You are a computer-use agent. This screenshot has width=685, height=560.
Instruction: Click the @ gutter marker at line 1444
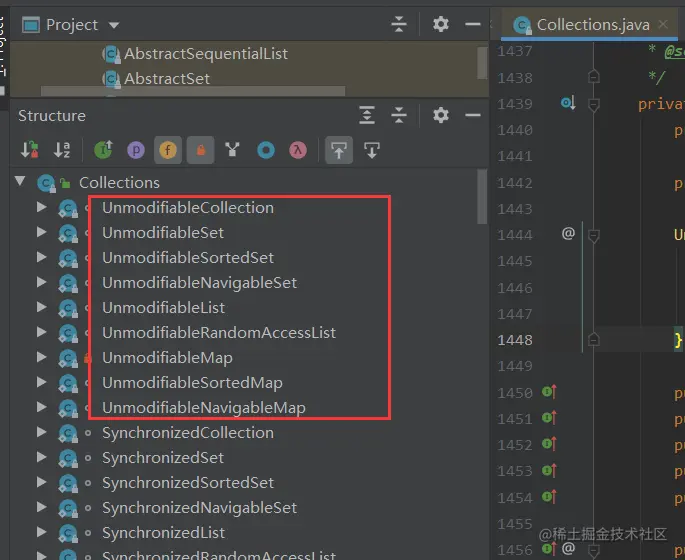coord(568,234)
